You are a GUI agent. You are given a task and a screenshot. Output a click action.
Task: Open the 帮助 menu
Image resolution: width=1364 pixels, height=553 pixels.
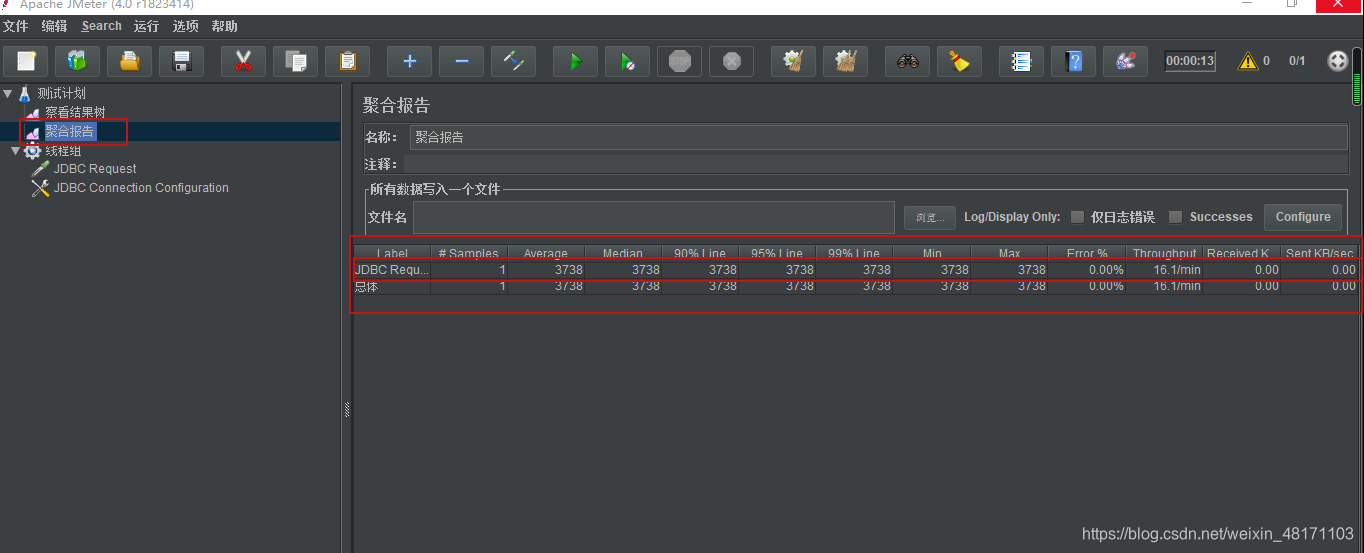pos(224,26)
